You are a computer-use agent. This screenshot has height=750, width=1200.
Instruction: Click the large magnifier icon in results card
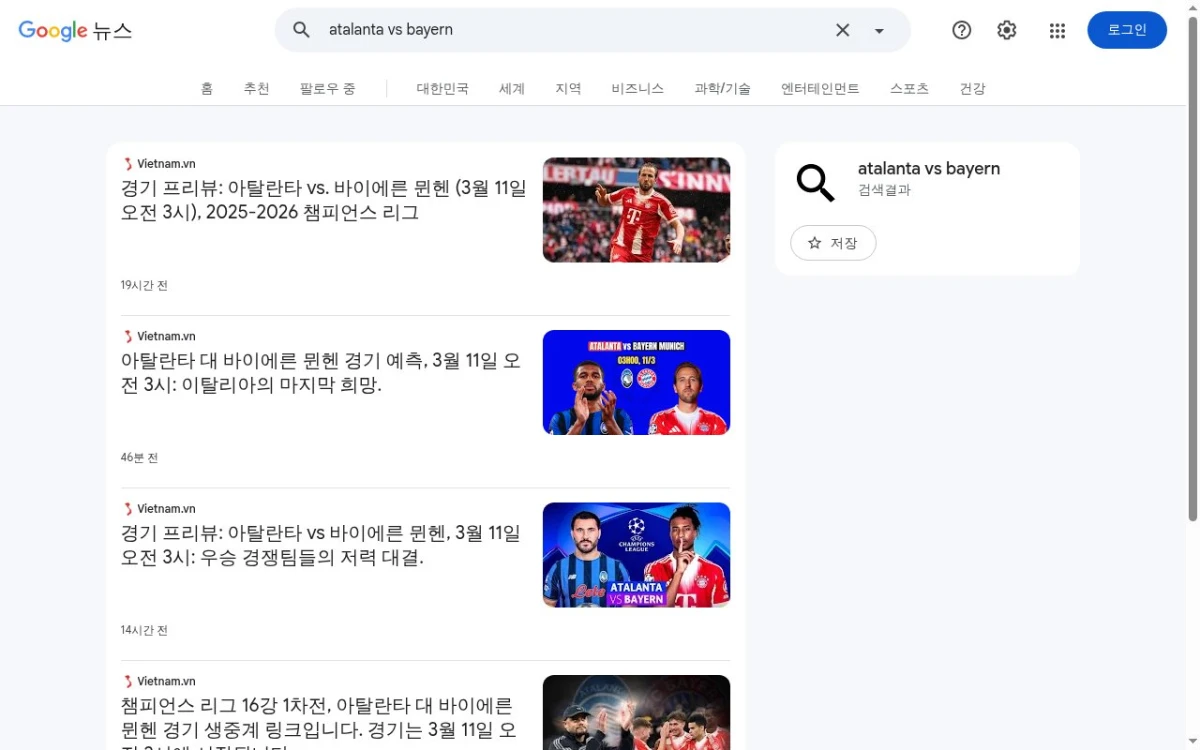point(814,183)
